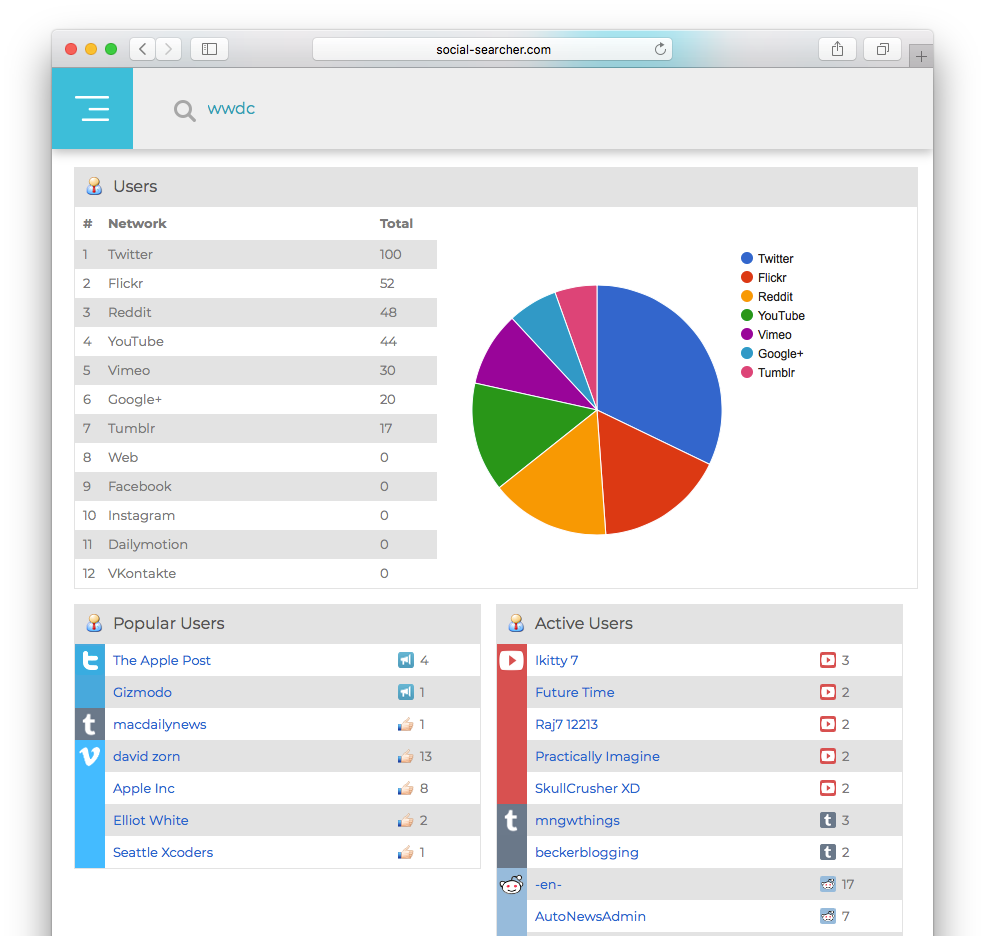Click the Popular Users header icon
The width and height of the screenshot is (989, 936).
[94, 623]
